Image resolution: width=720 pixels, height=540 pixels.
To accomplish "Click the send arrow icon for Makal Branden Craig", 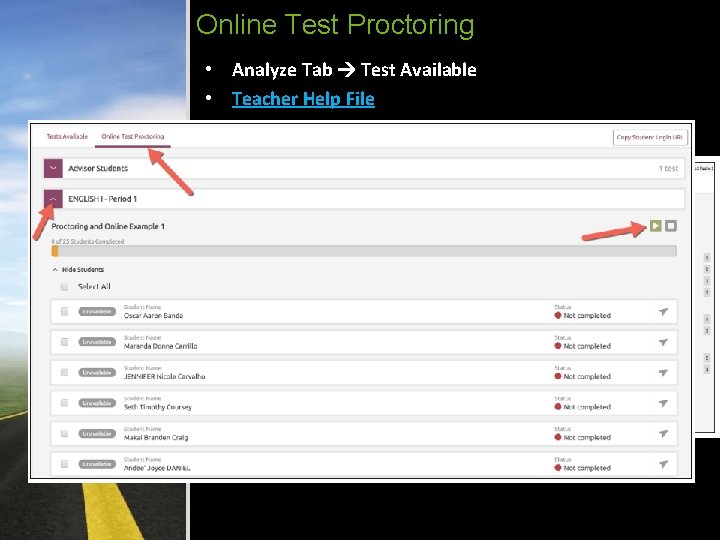I will click(663, 433).
